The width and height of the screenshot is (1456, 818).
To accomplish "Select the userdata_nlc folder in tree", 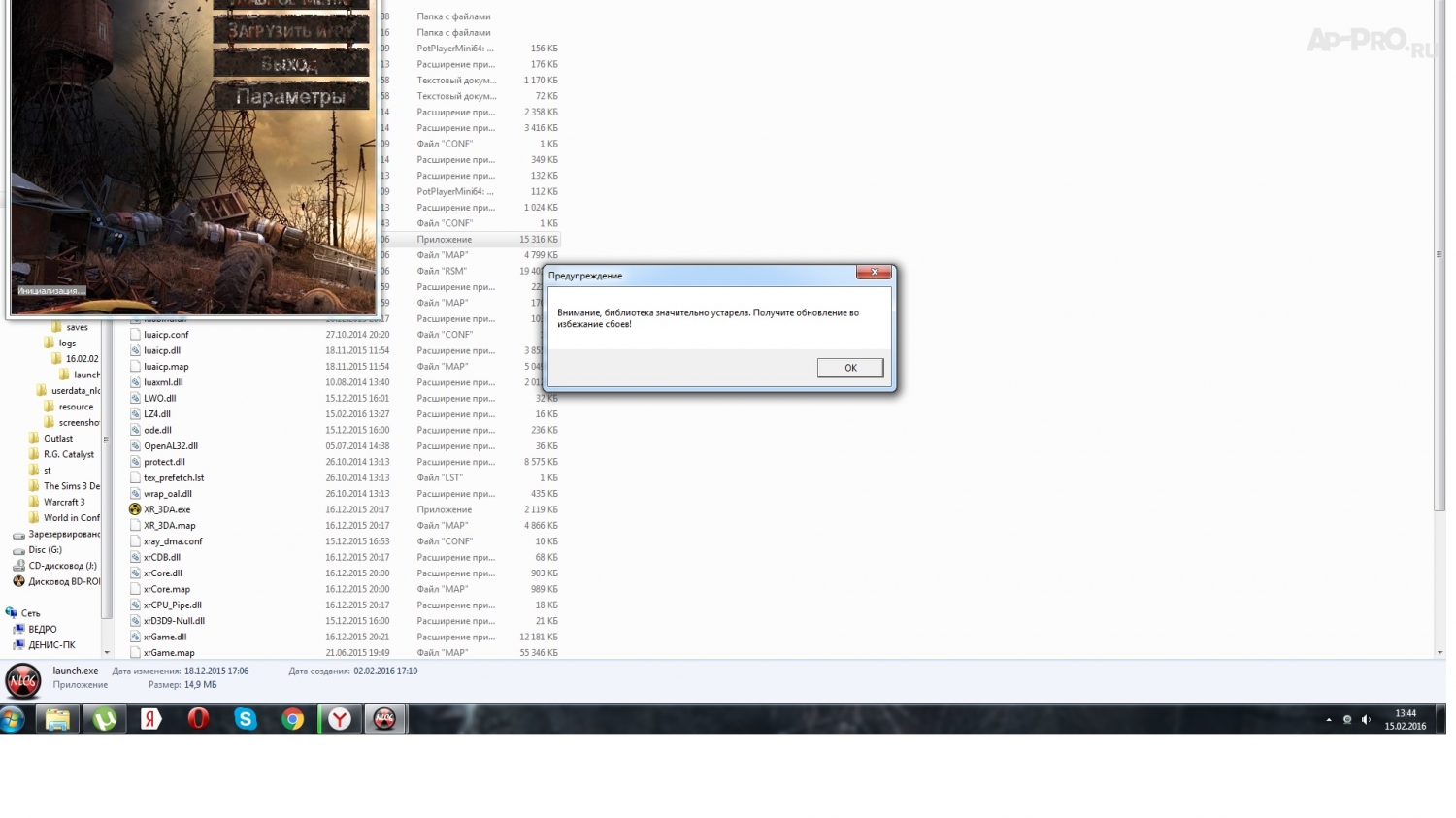I will (x=68, y=391).
